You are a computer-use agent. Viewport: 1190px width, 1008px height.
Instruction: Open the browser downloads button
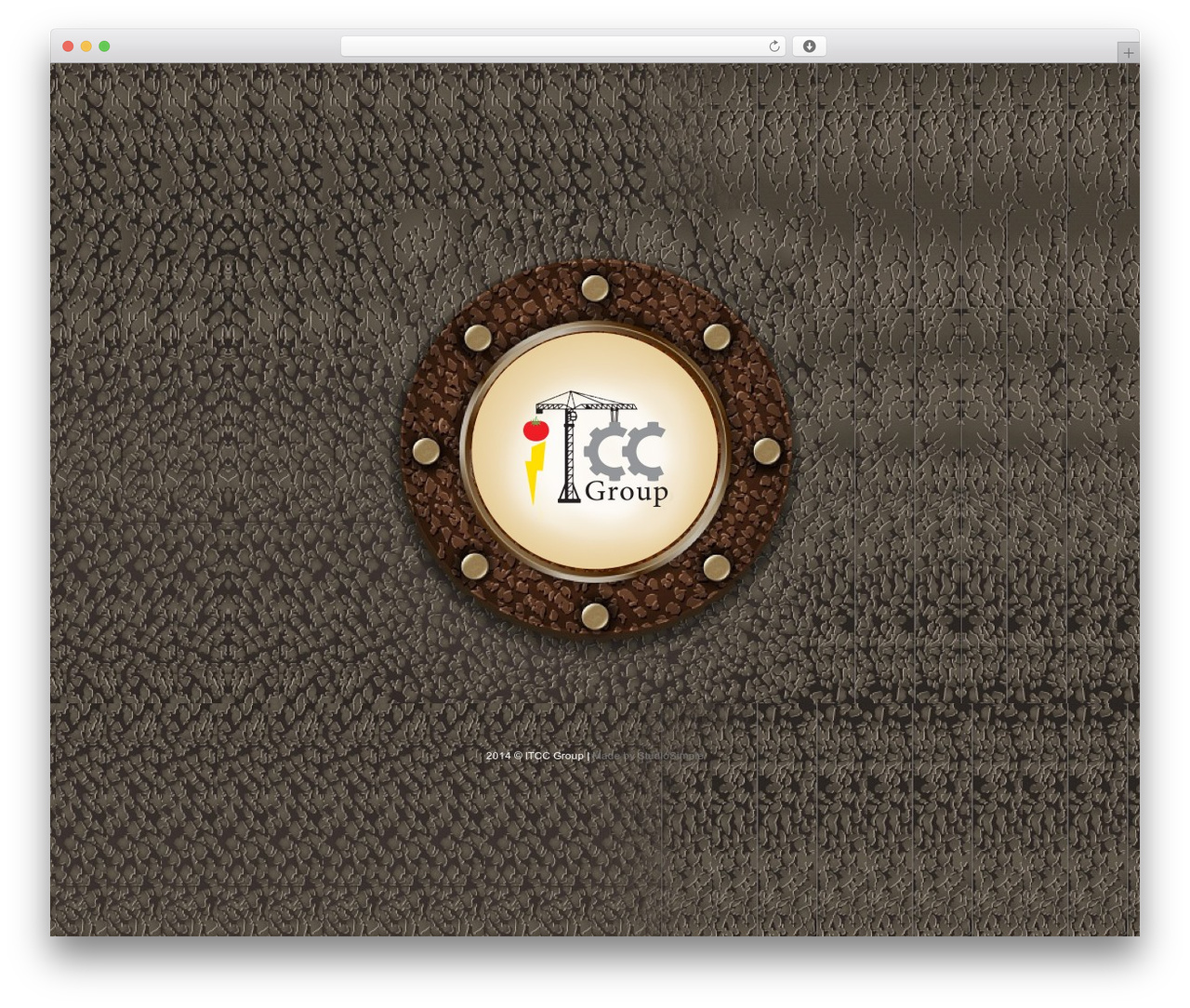click(x=809, y=46)
